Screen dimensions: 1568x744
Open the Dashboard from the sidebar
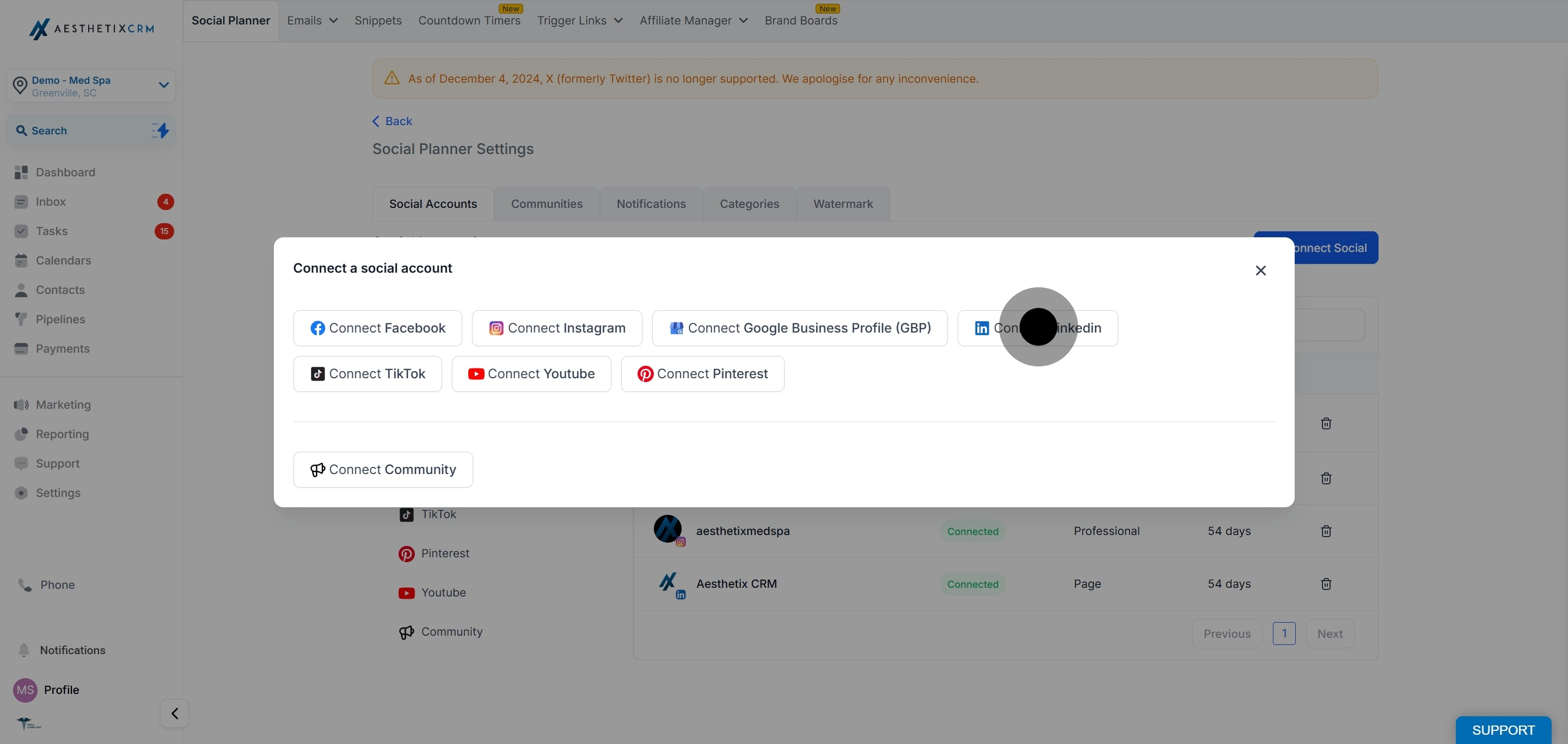65,172
